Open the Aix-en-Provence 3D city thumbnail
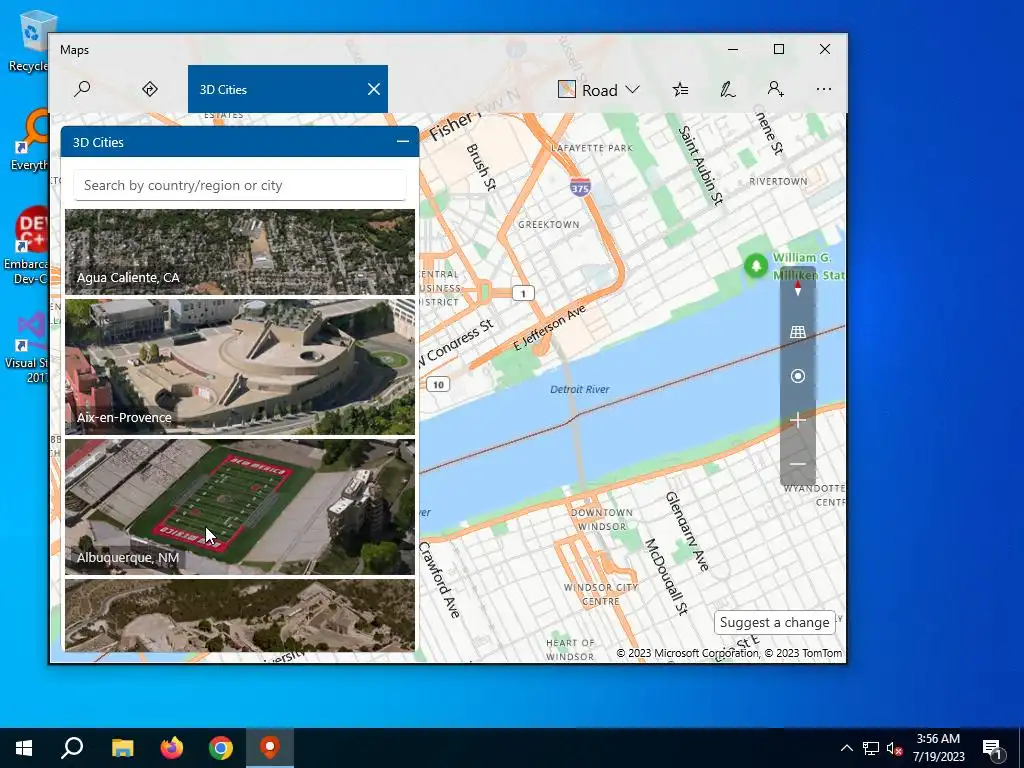The image size is (1024, 768). click(240, 367)
